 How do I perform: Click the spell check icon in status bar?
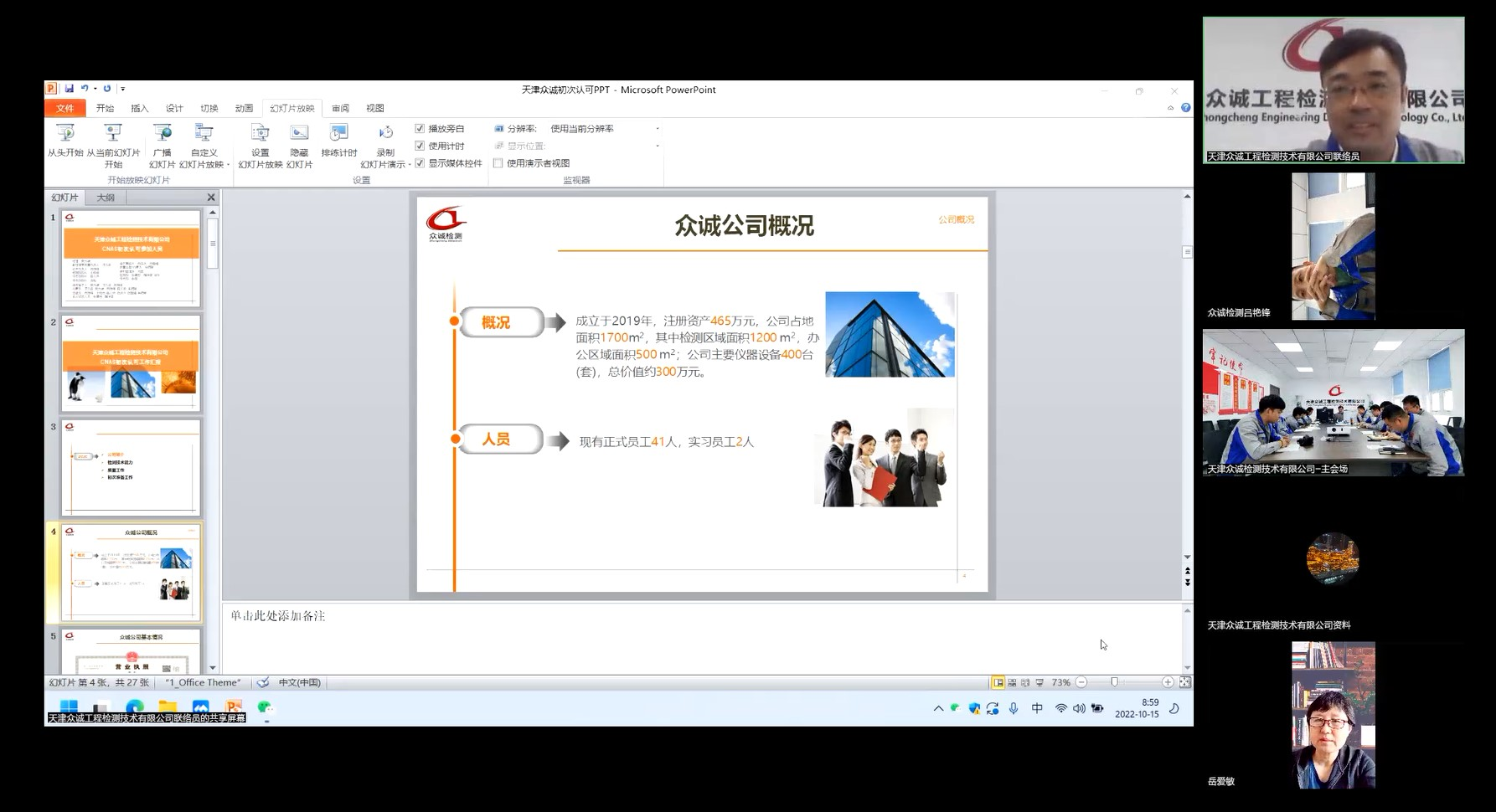pos(263,683)
